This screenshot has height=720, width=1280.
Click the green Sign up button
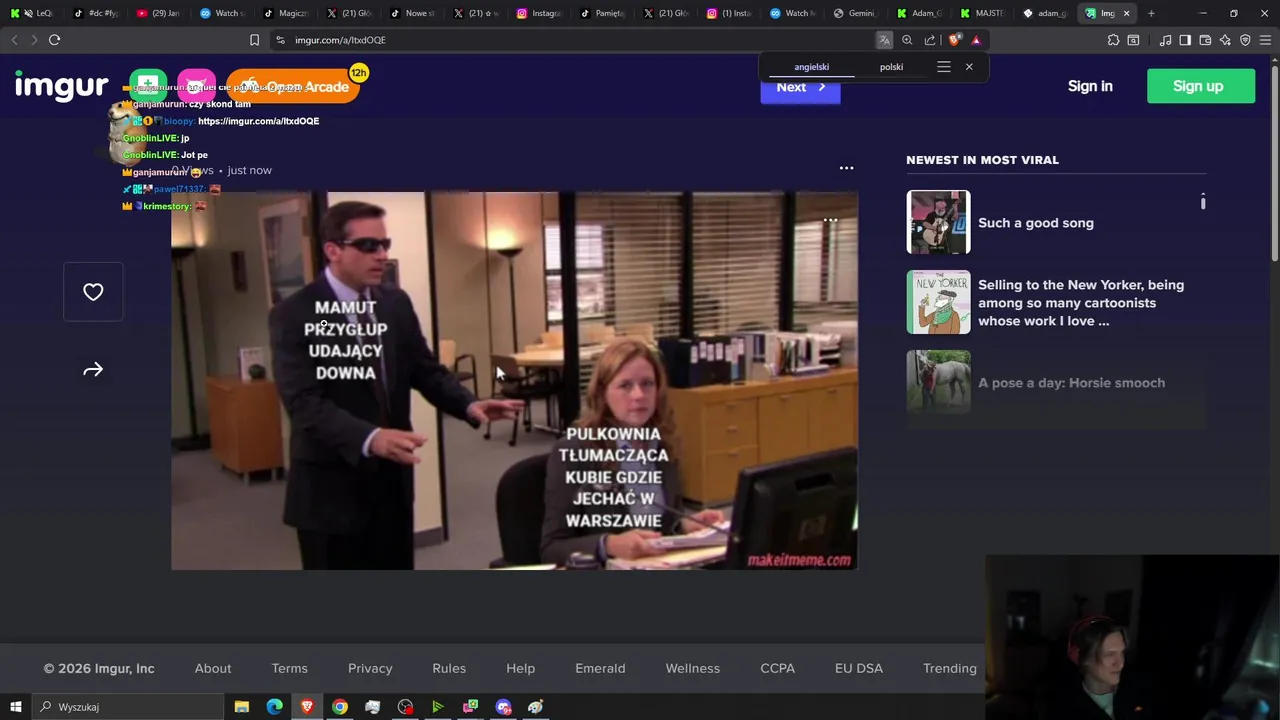pyautogui.click(x=1200, y=86)
